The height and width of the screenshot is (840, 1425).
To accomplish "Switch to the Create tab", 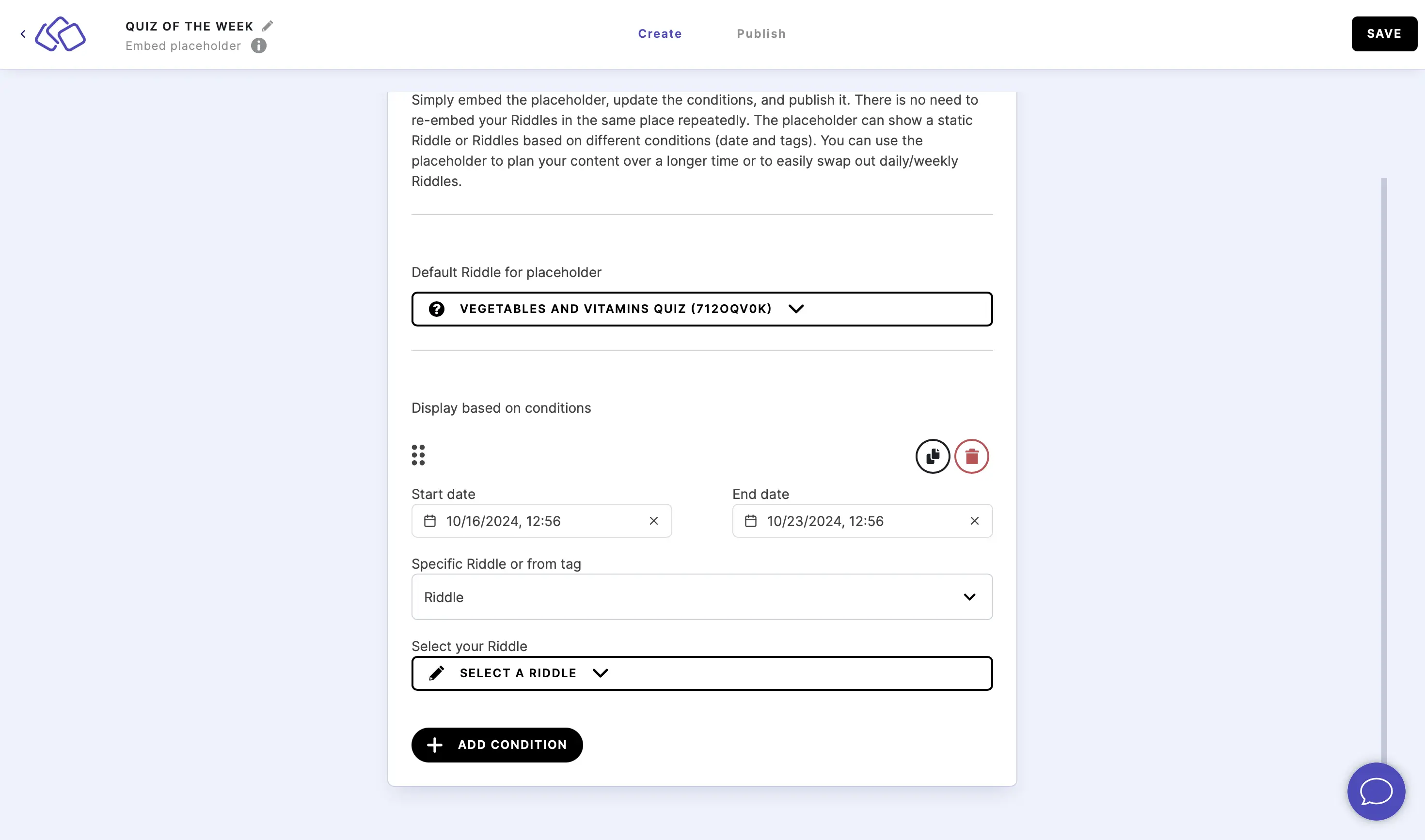I will point(660,33).
